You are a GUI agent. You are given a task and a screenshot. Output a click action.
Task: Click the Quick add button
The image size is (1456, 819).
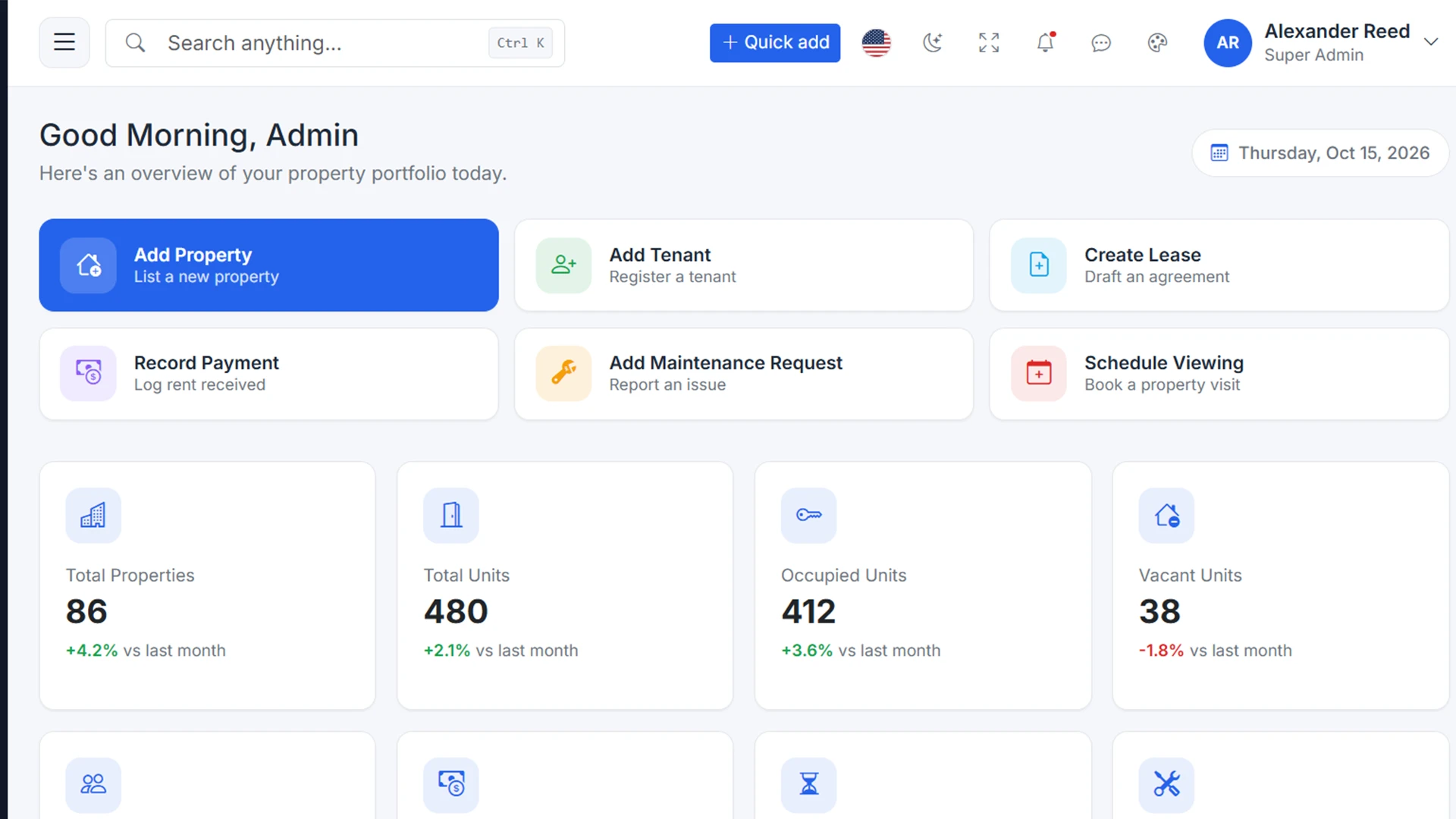(775, 42)
